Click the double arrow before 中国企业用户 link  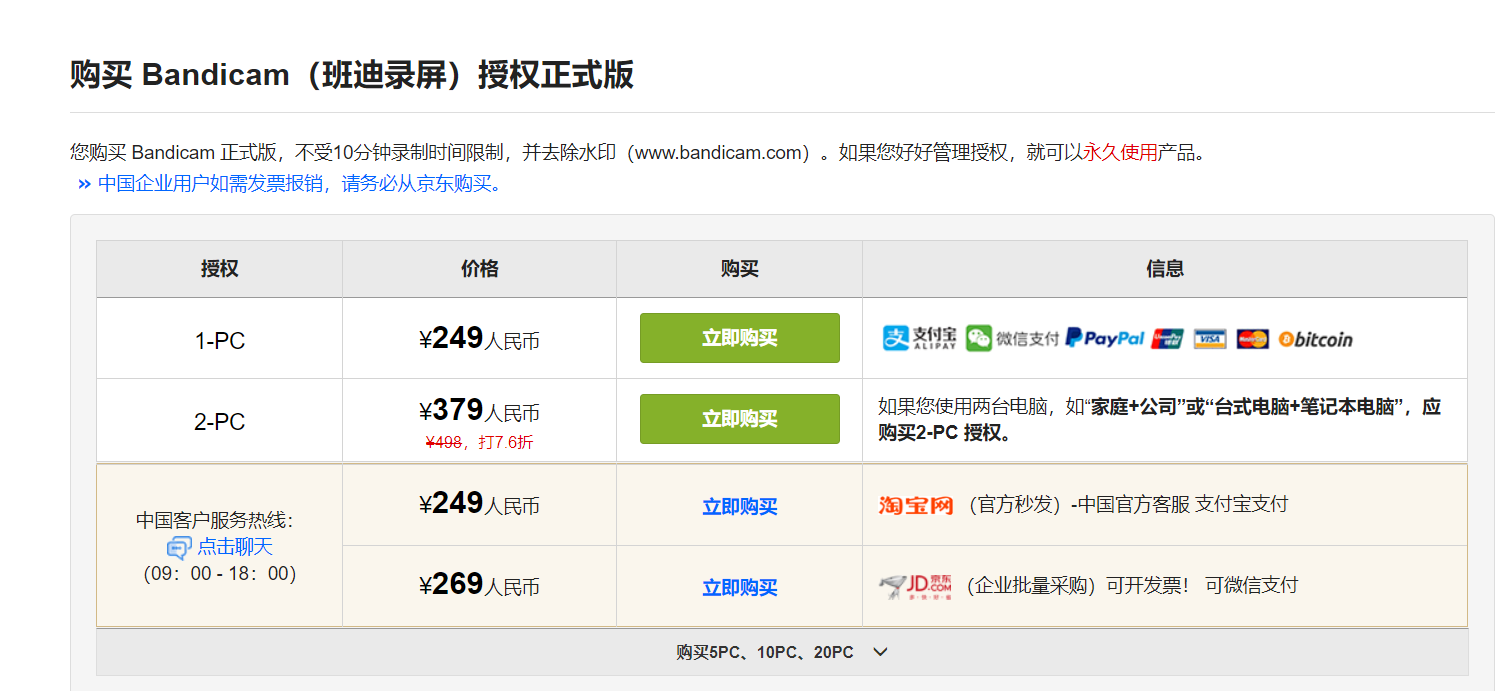coord(84,184)
